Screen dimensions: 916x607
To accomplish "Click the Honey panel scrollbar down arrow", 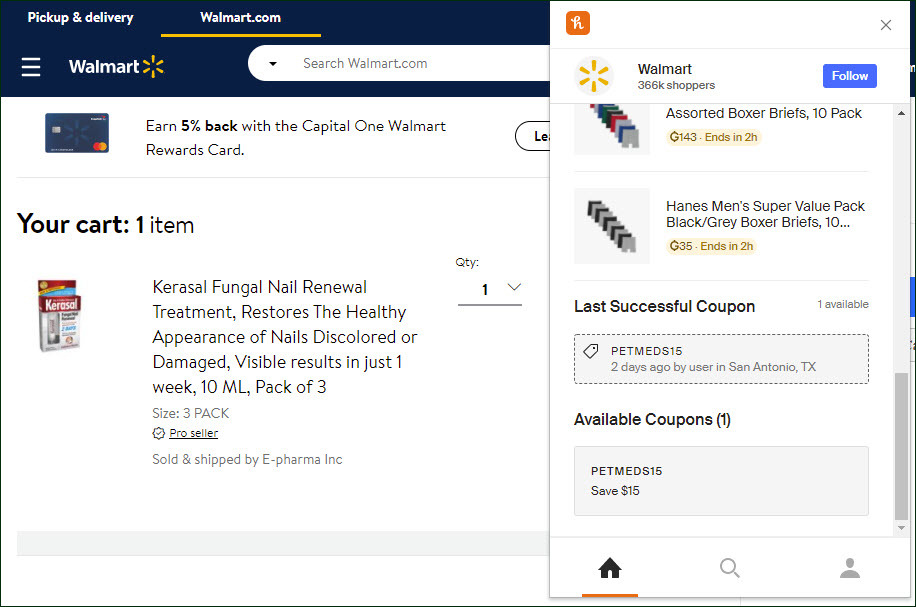I will coord(901,528).
